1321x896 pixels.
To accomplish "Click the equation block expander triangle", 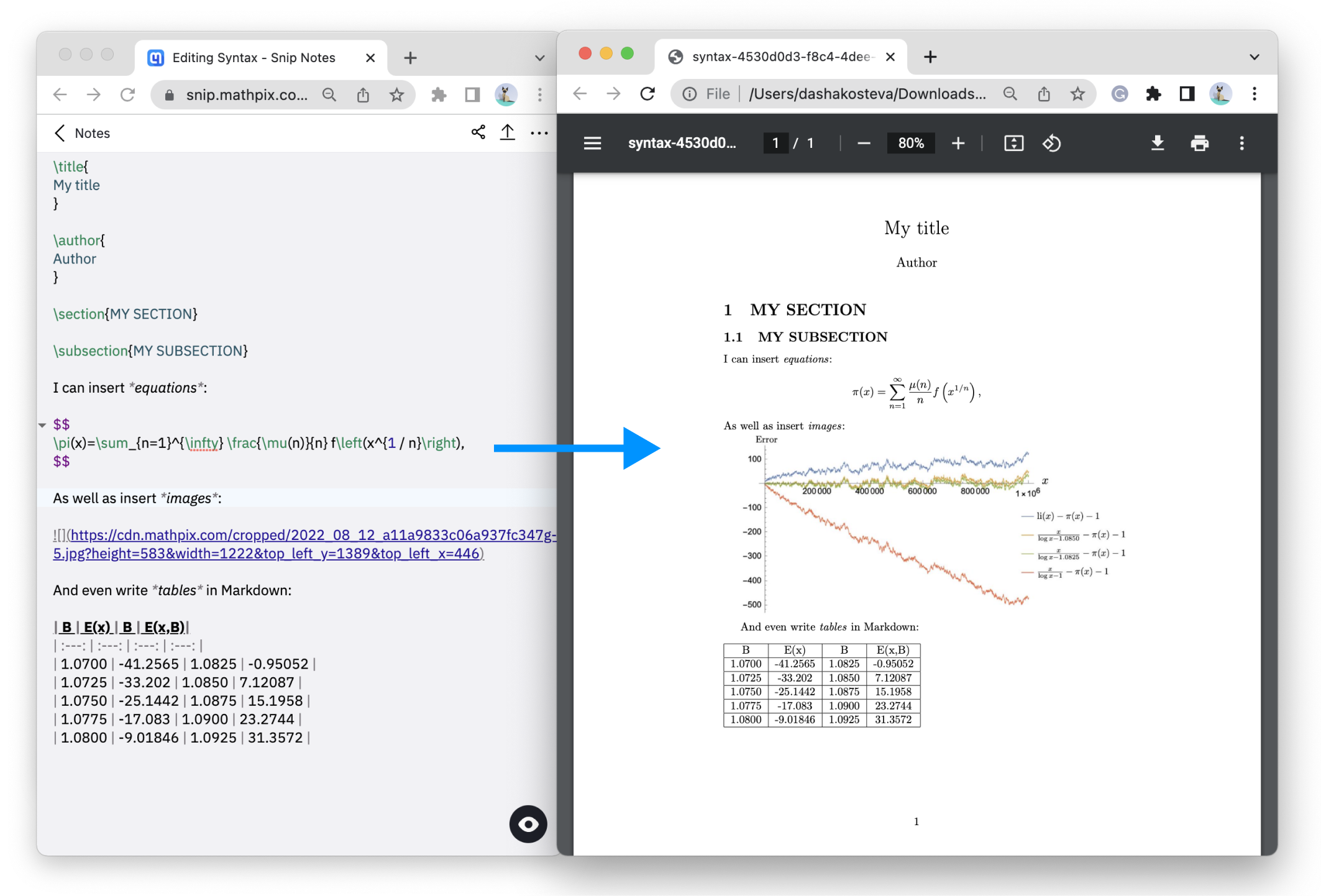I will pyautogui.click(x=42, y=424).
